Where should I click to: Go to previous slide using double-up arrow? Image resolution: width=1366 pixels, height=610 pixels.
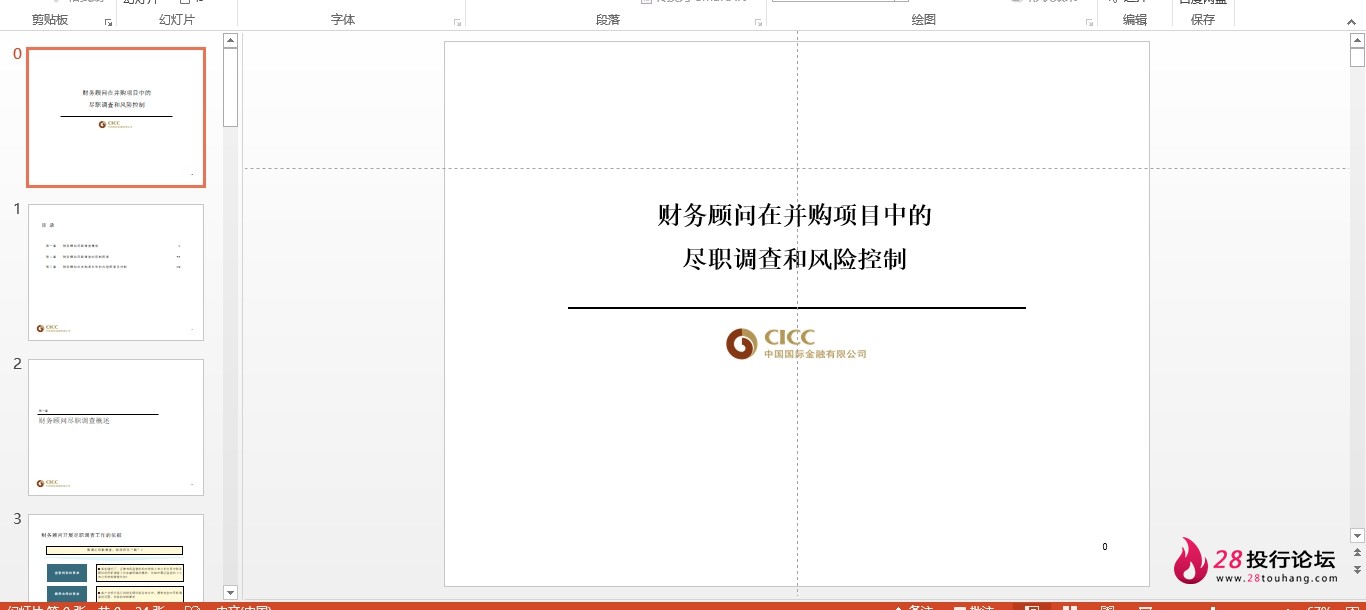1357,553
